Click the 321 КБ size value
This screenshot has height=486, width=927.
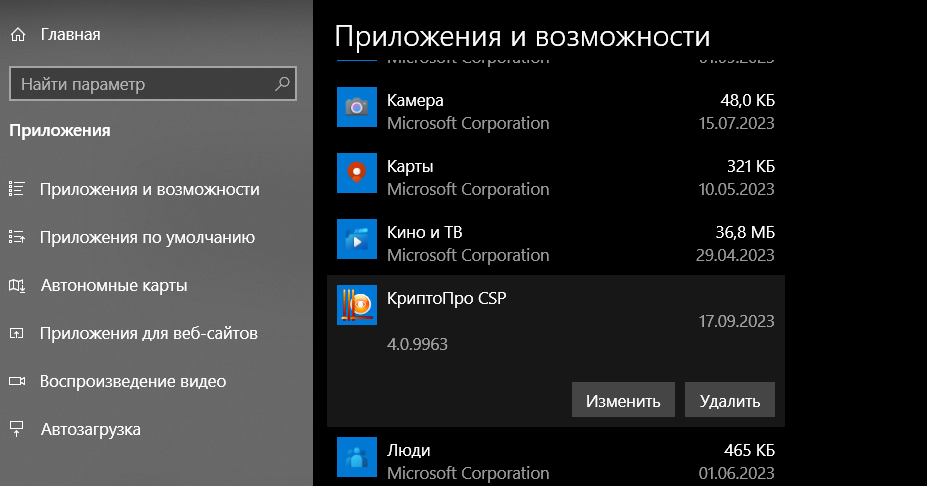pyautogui.click(x=751, y=167)
